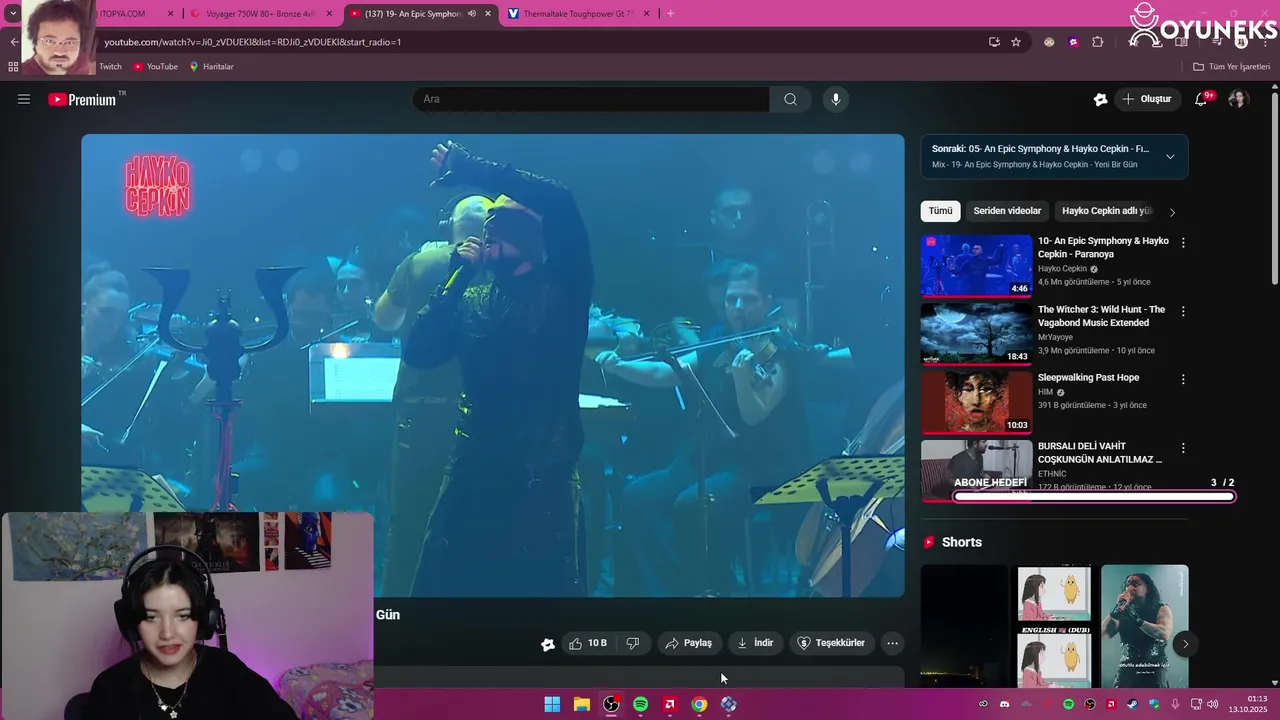Open options menu for The Witcher 3 video
Image resolution: width=1280 pixels, height=720 pixels.
[1183, 312]
